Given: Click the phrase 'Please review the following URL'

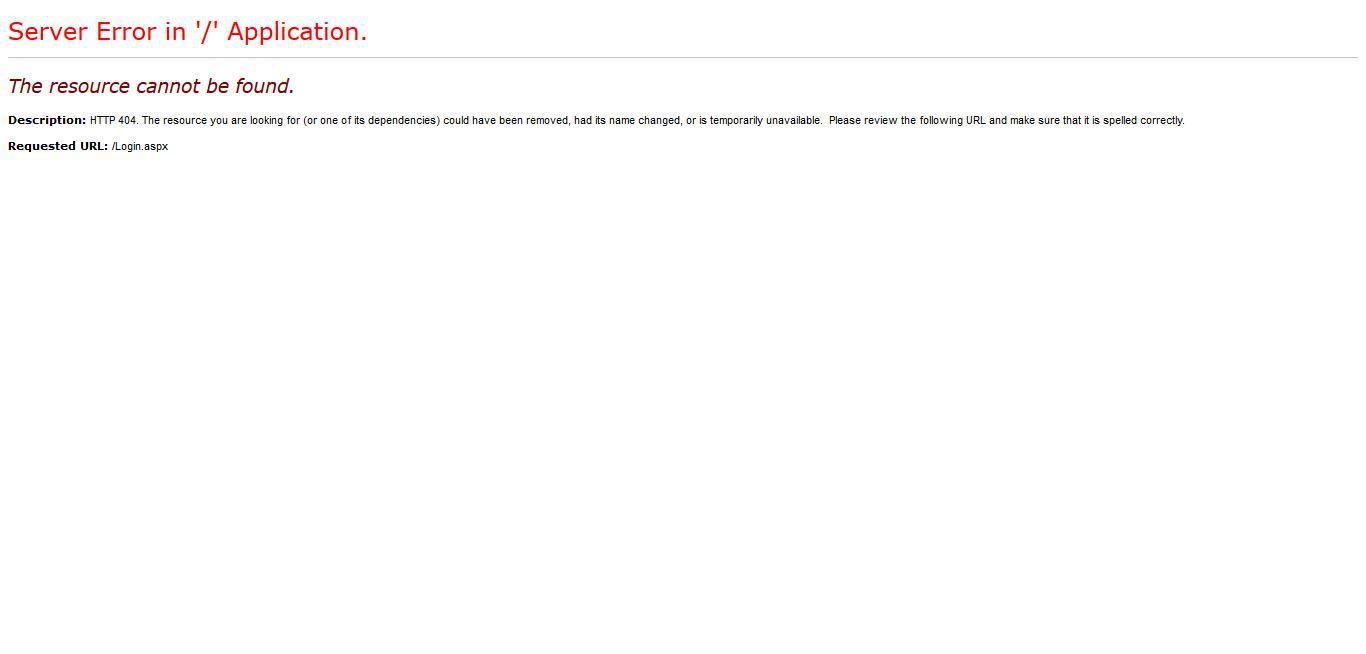Looking at the screenshot, I should (x=900, y=120).
